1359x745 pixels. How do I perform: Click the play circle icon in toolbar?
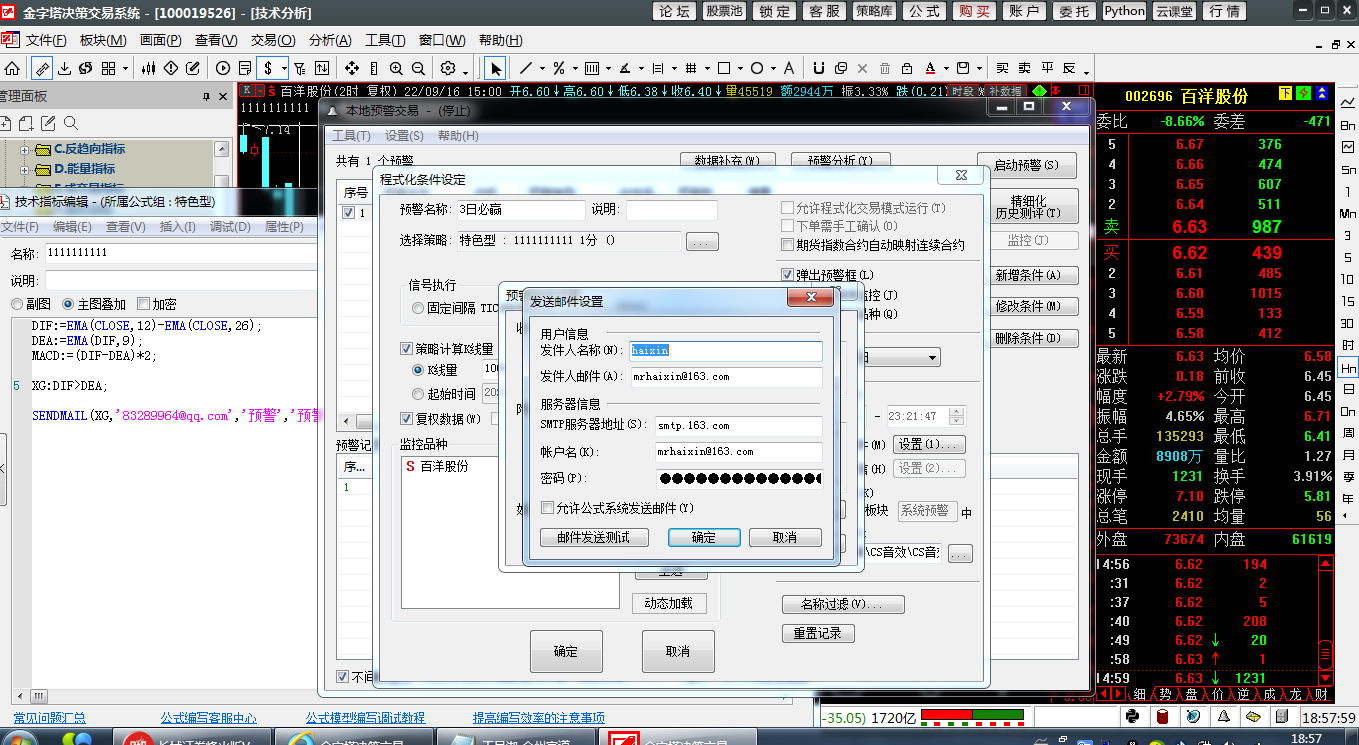222,68
